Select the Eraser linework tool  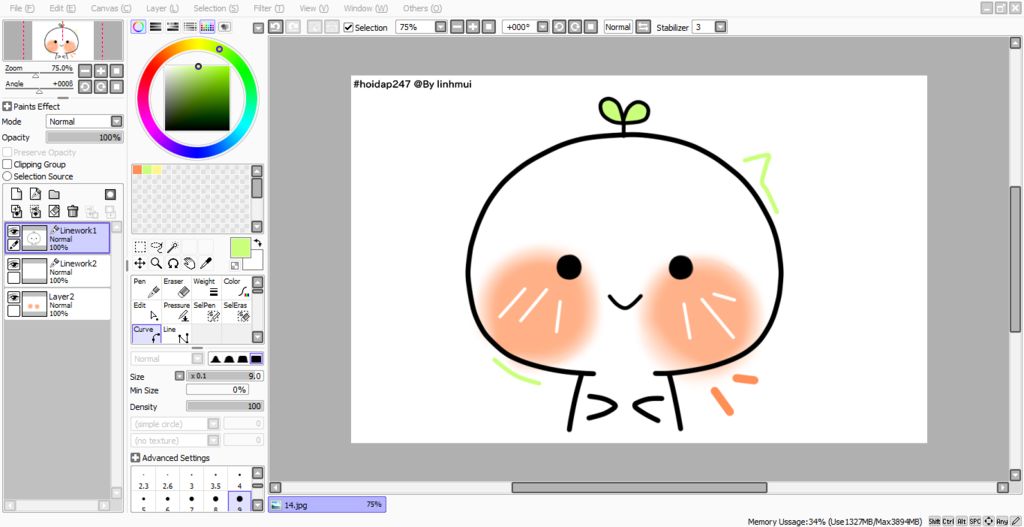coord(176,287)
